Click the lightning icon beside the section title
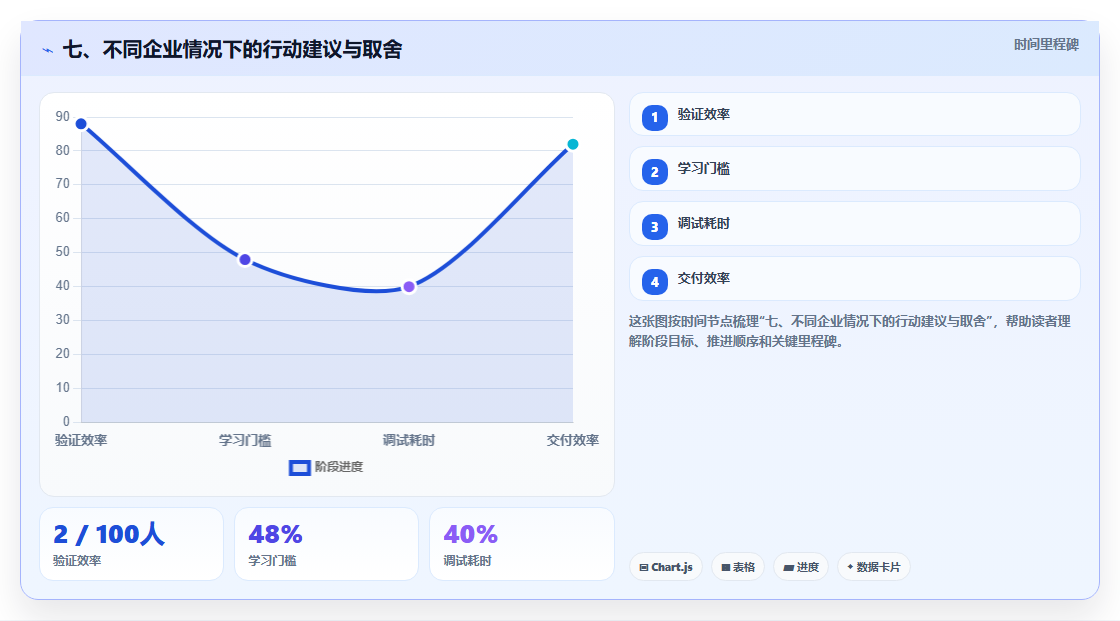This screenshot has height=621, width=1120. click(48, 50)
